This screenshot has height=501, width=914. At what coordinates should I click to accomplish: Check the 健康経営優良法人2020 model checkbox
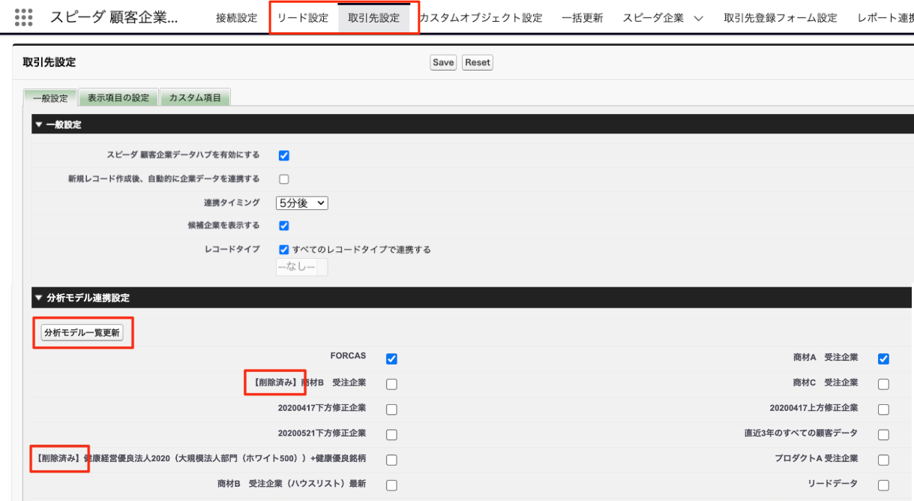392,460
